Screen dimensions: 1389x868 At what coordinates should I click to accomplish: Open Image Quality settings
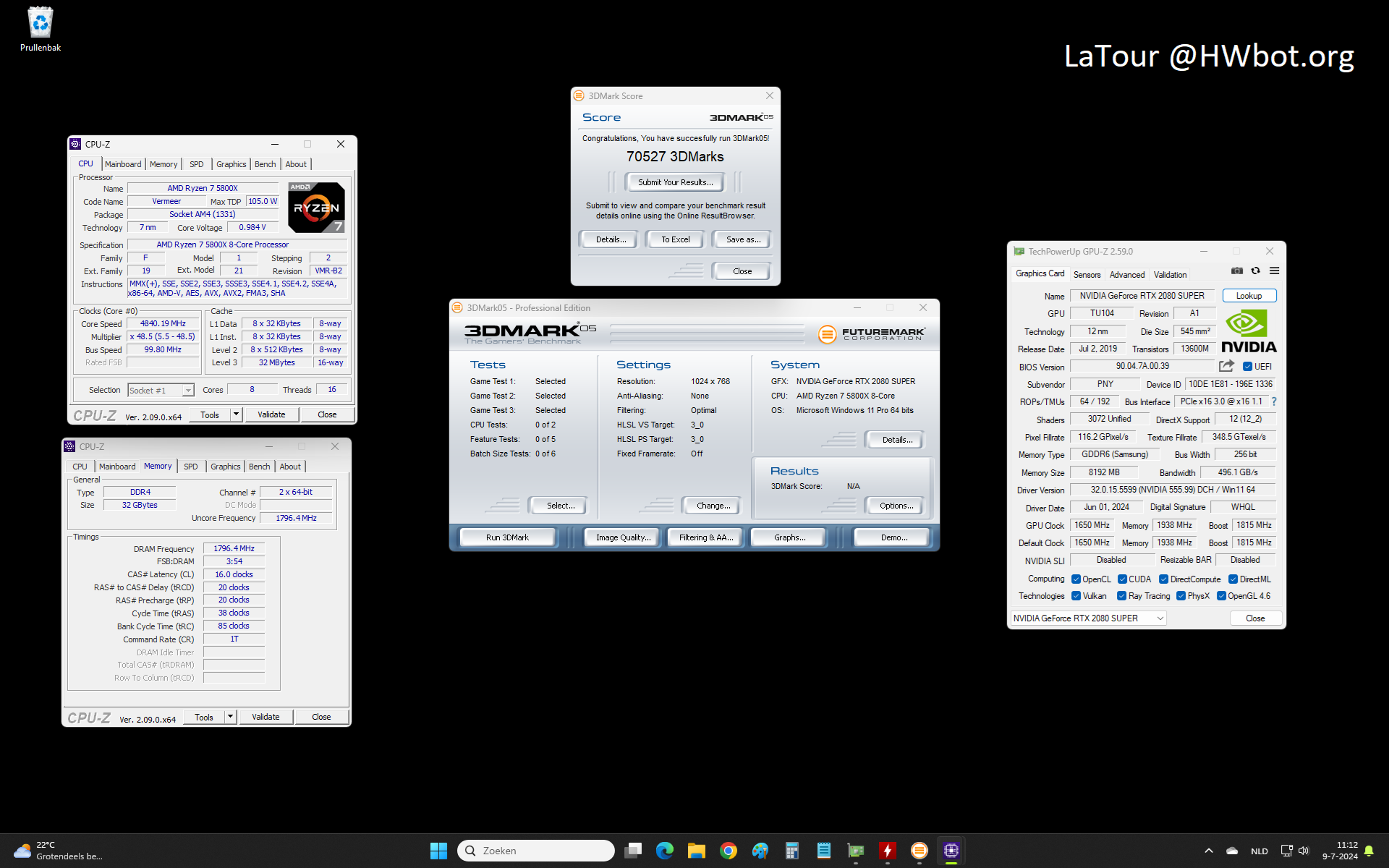point(623,537)
